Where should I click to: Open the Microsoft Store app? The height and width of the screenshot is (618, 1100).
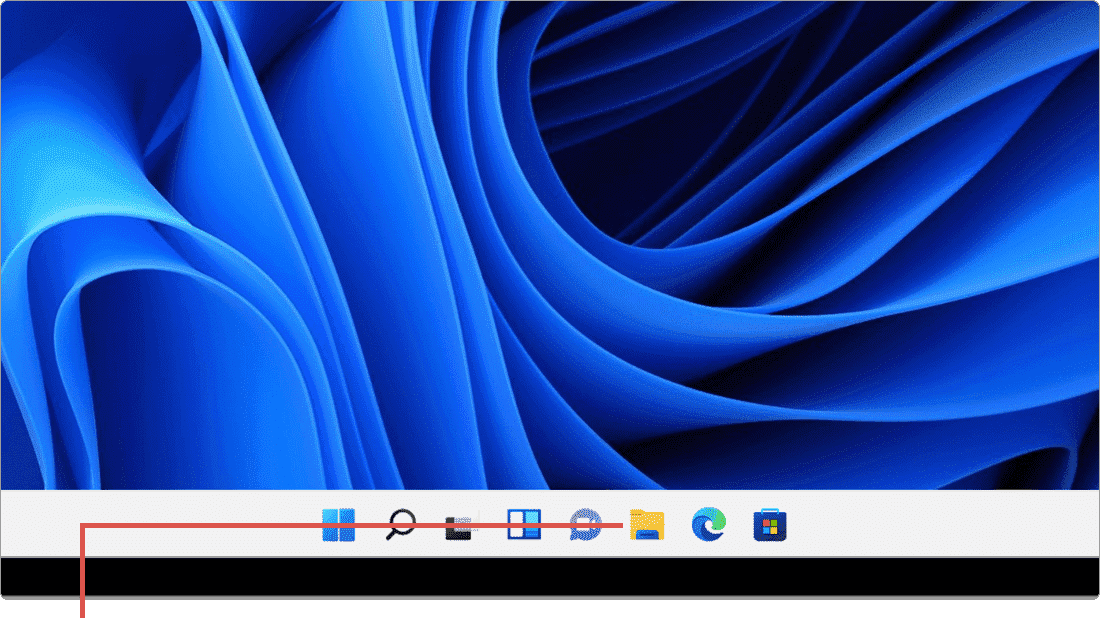(770, 524)
